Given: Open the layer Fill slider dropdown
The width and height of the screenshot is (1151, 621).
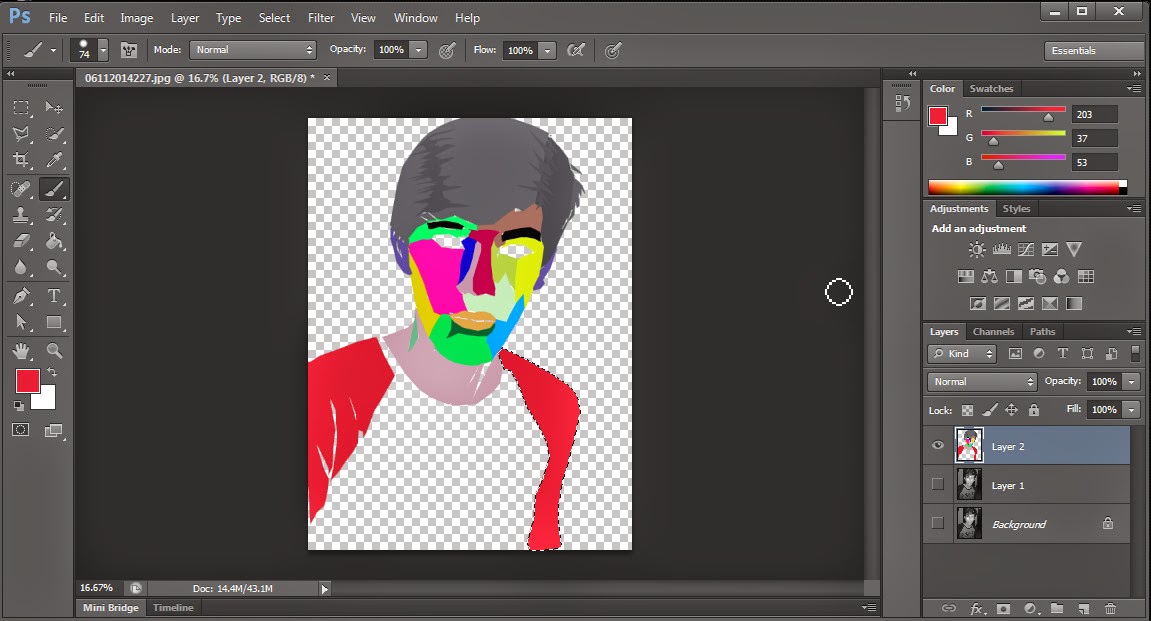Looking at the screenshot, I should [1131, 410].
